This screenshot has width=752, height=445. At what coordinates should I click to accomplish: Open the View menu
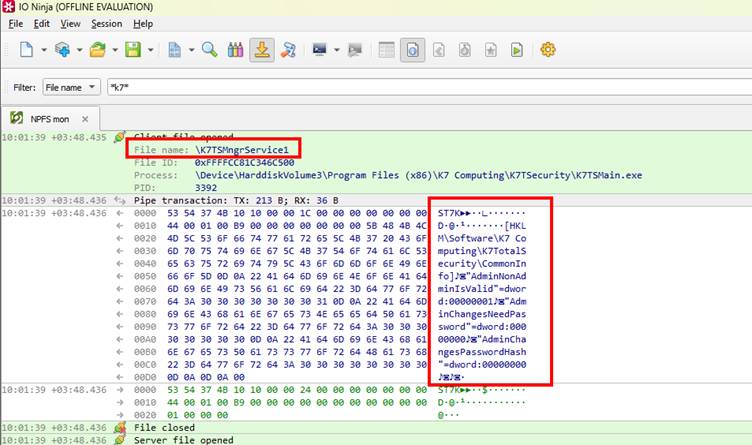tap(70, 23)
